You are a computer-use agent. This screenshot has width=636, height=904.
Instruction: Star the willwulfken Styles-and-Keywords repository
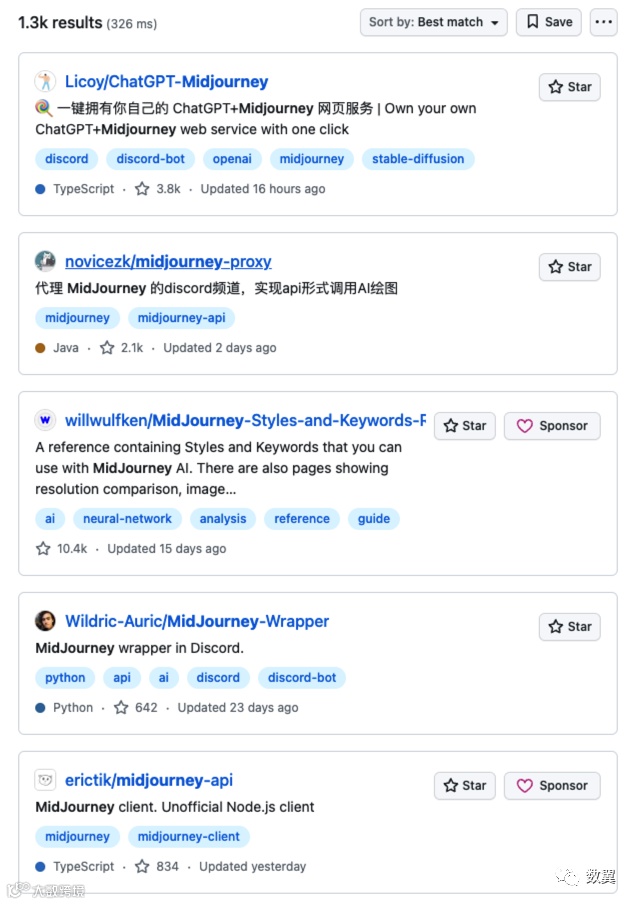pos(465,426)
